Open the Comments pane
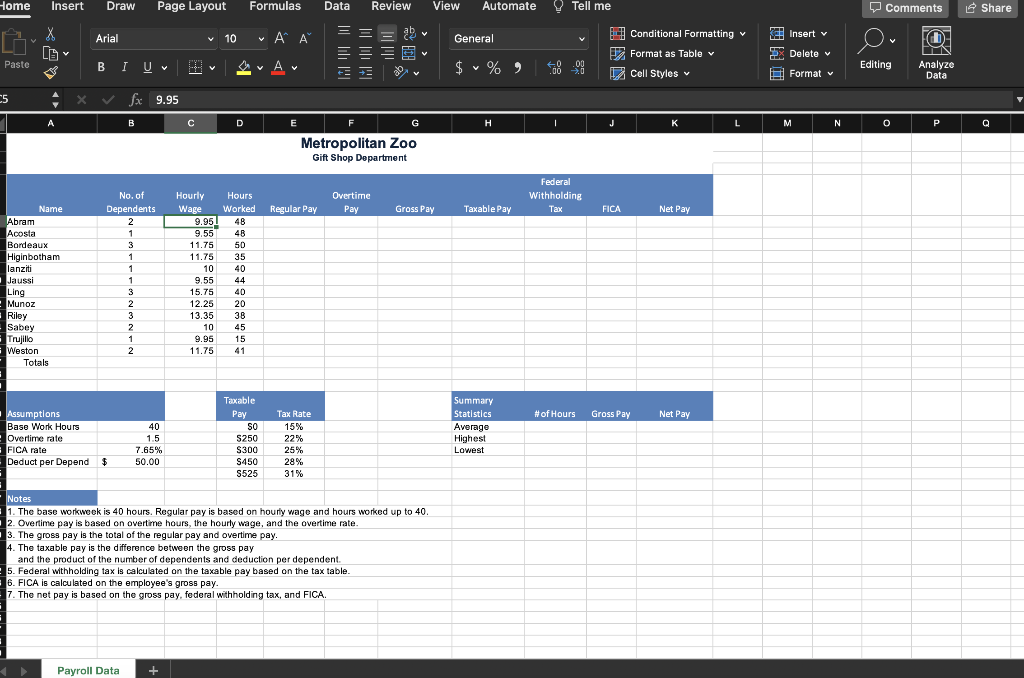 905,8
